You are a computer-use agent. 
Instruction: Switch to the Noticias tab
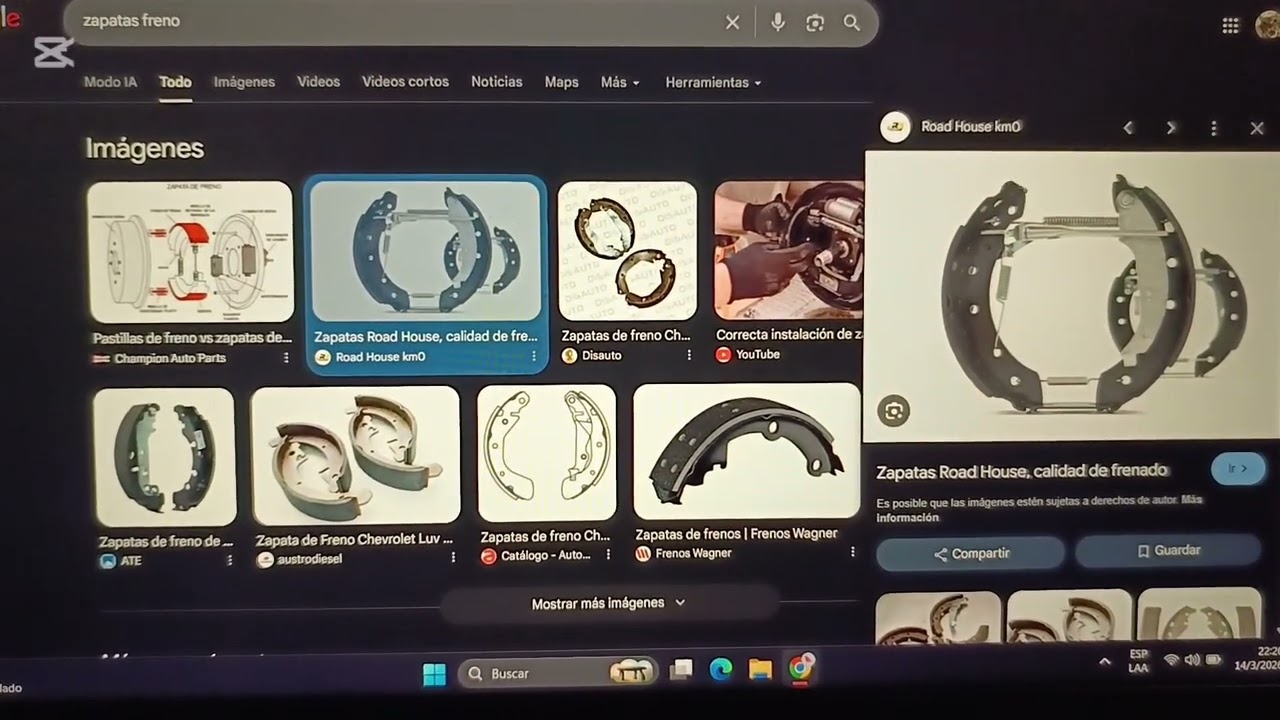click(x=497, y=82)
